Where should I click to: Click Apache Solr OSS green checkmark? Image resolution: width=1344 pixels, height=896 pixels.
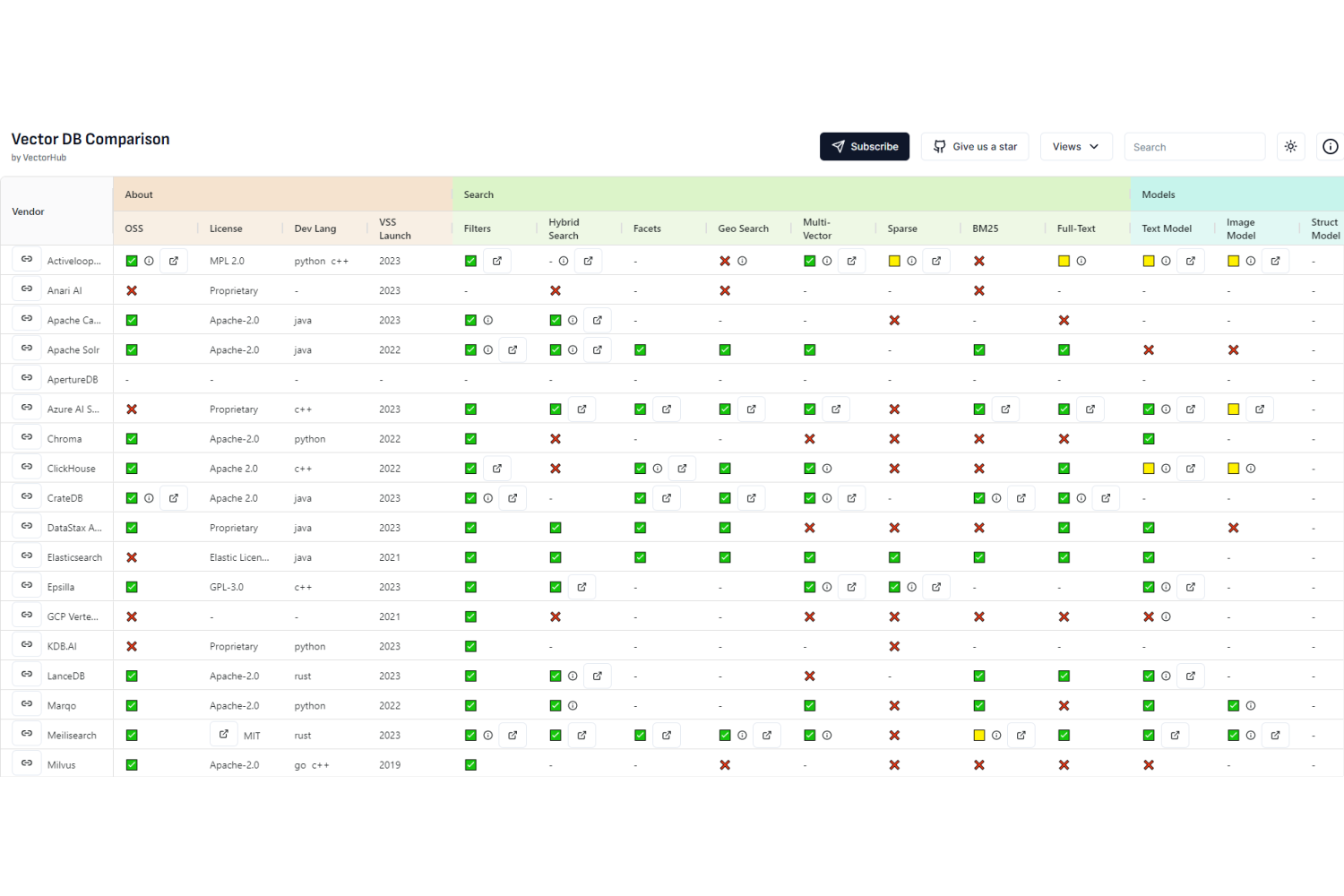tap(132, 349)
